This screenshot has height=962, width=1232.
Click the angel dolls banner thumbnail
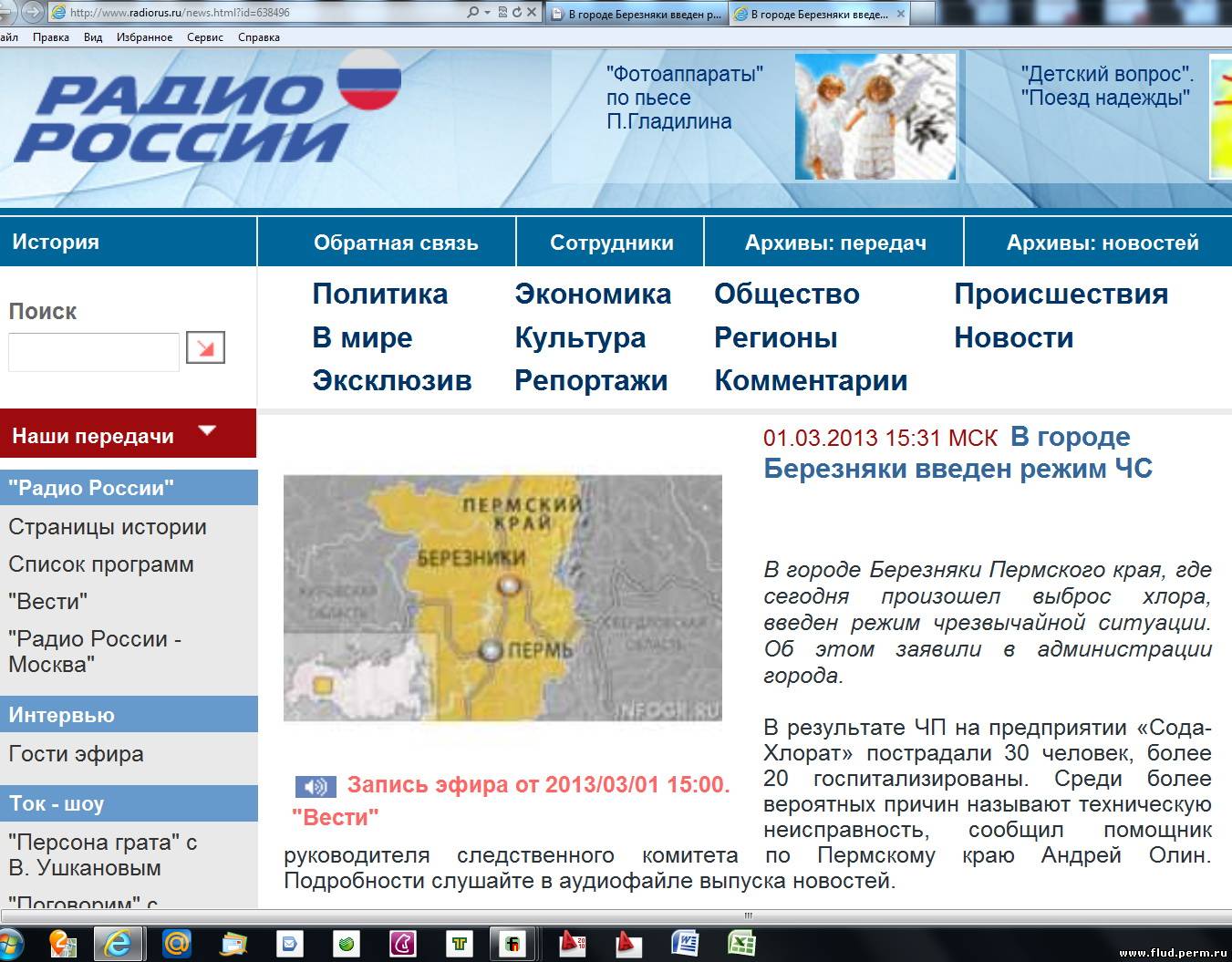coord(875,117)
